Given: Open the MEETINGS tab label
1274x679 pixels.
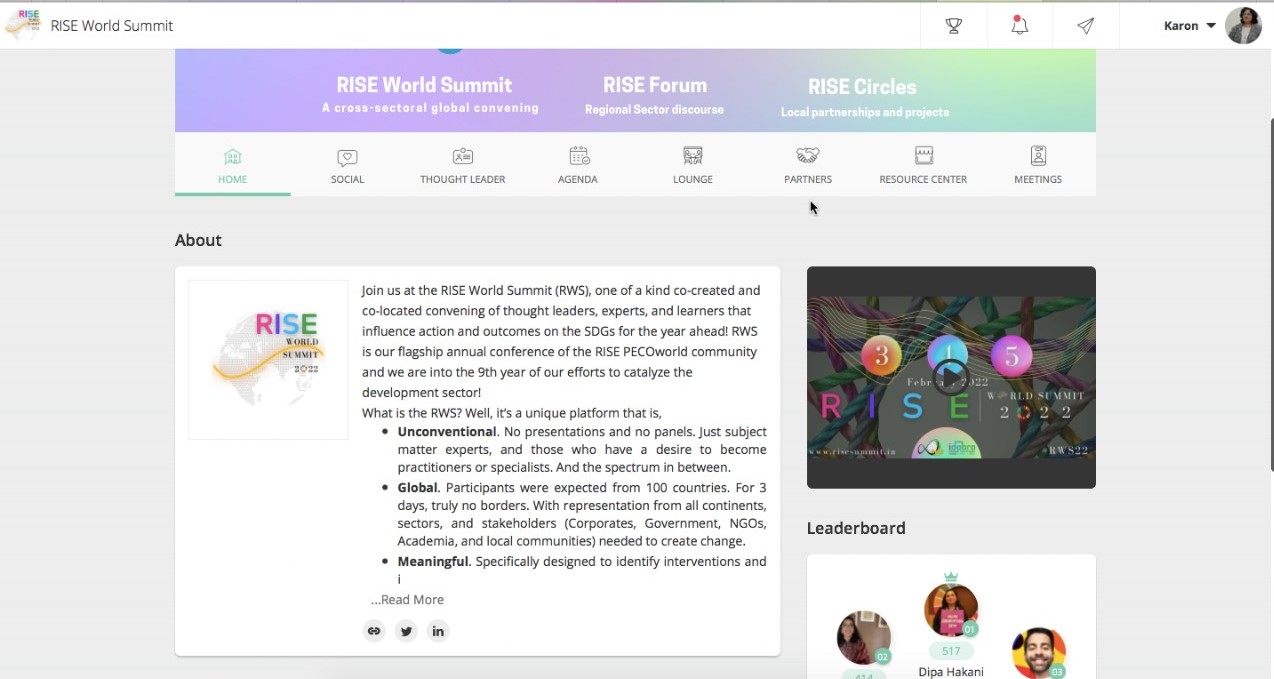Looking at the screenshot, I should point(1038,179).
